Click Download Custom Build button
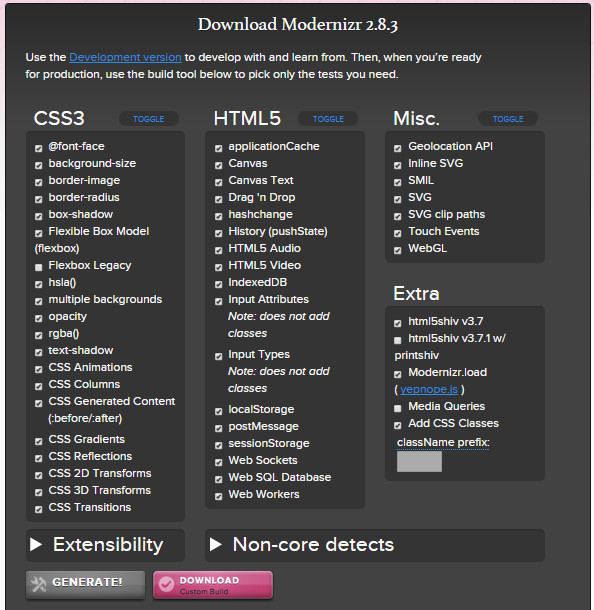Image resolution: width=594 pixels, height=610 pixels. 213,584
